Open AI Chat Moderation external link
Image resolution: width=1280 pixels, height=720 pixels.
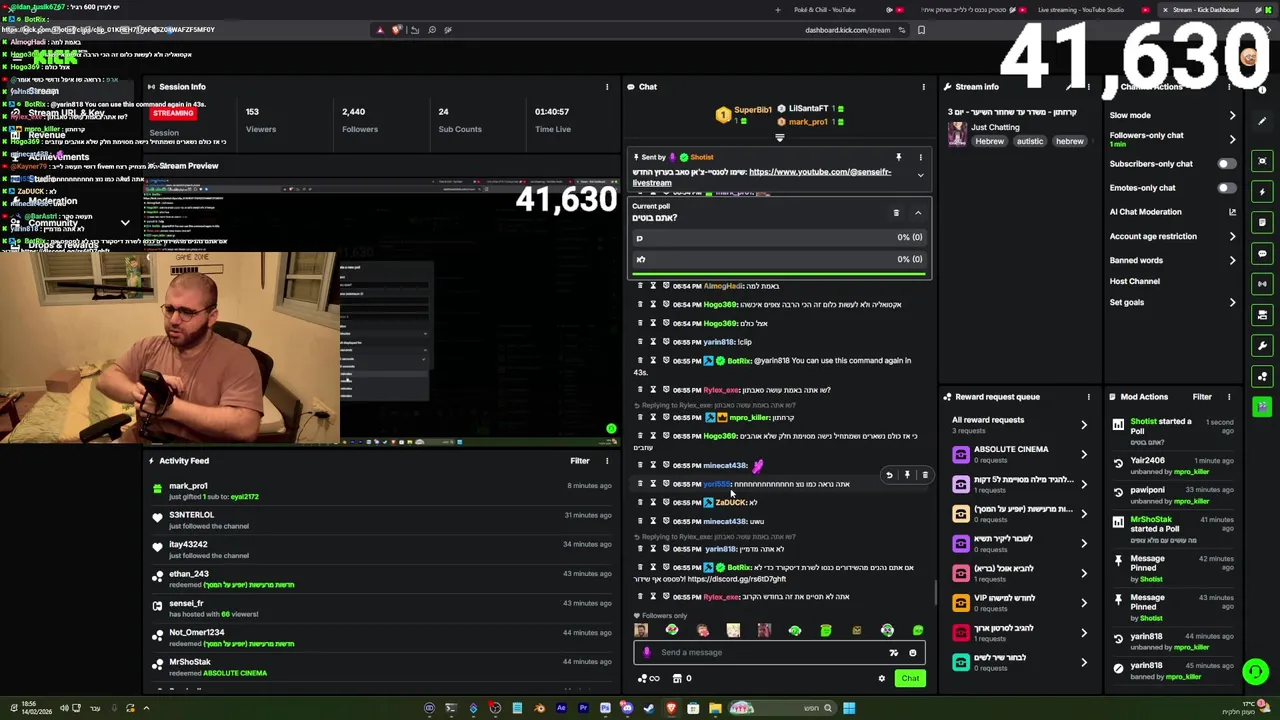click(x=1232, y=212)
